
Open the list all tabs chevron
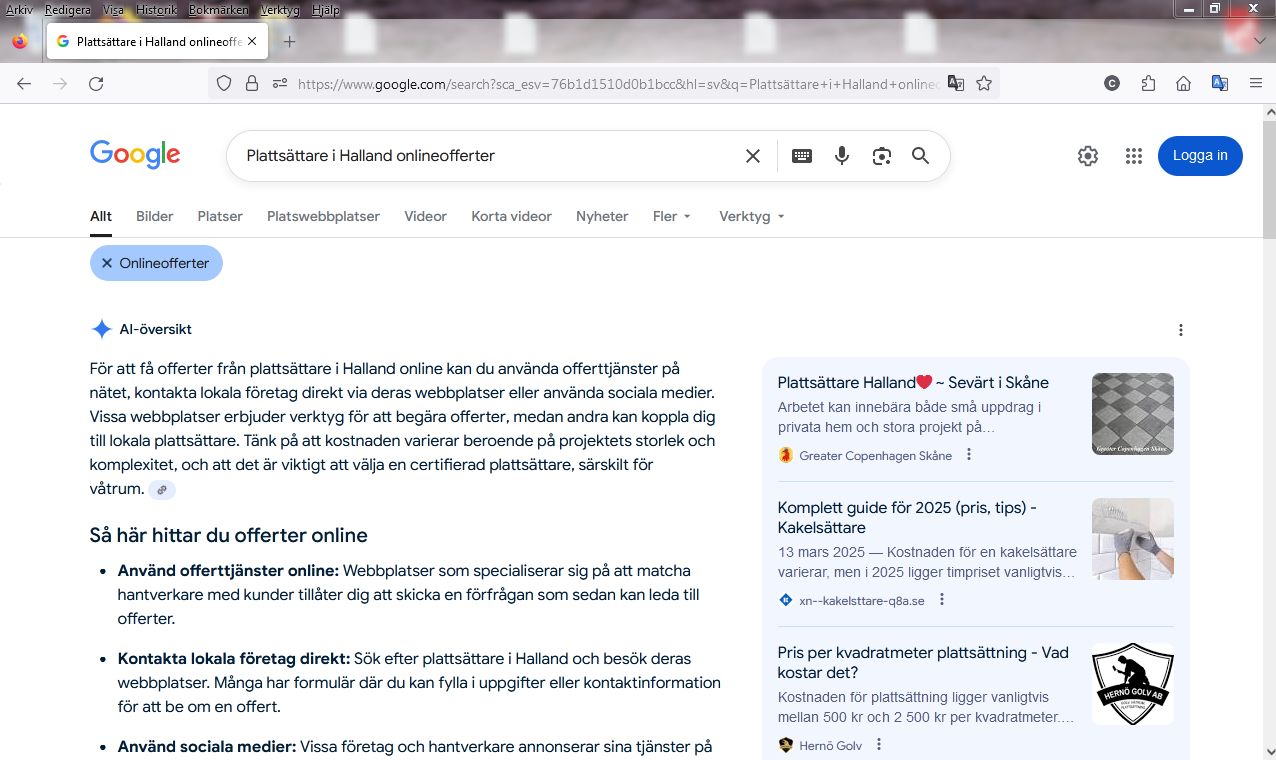(1259, 41)
